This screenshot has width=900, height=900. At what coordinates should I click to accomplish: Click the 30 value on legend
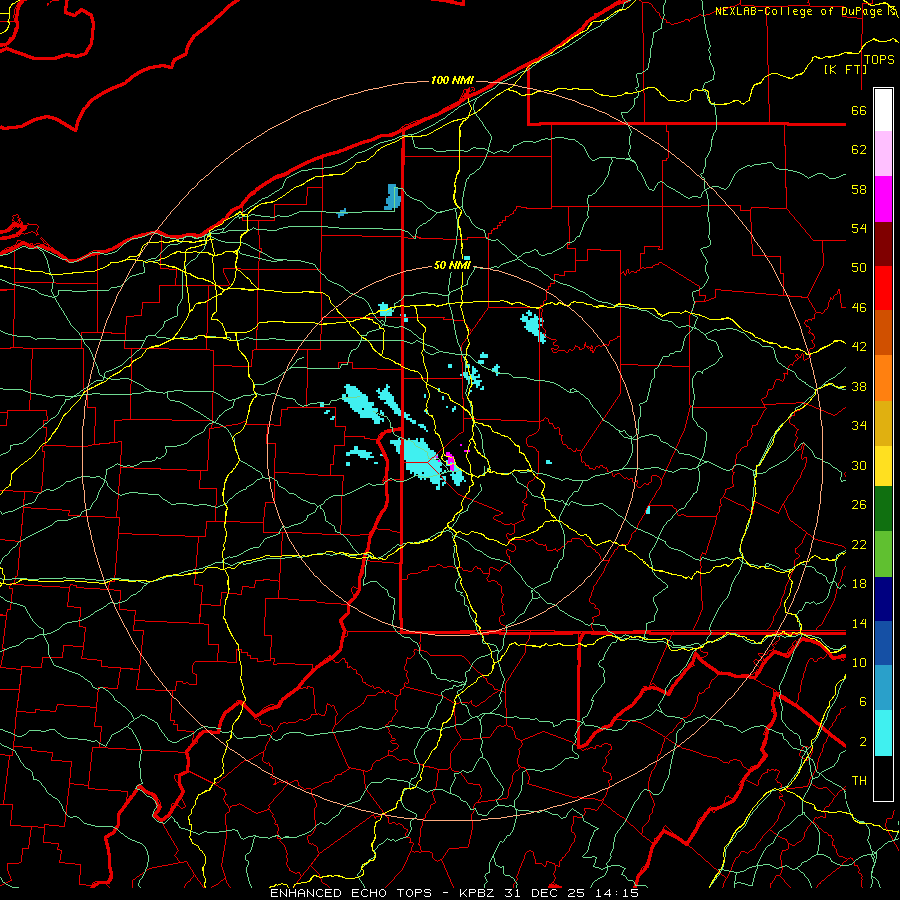[x=859, y=465]
